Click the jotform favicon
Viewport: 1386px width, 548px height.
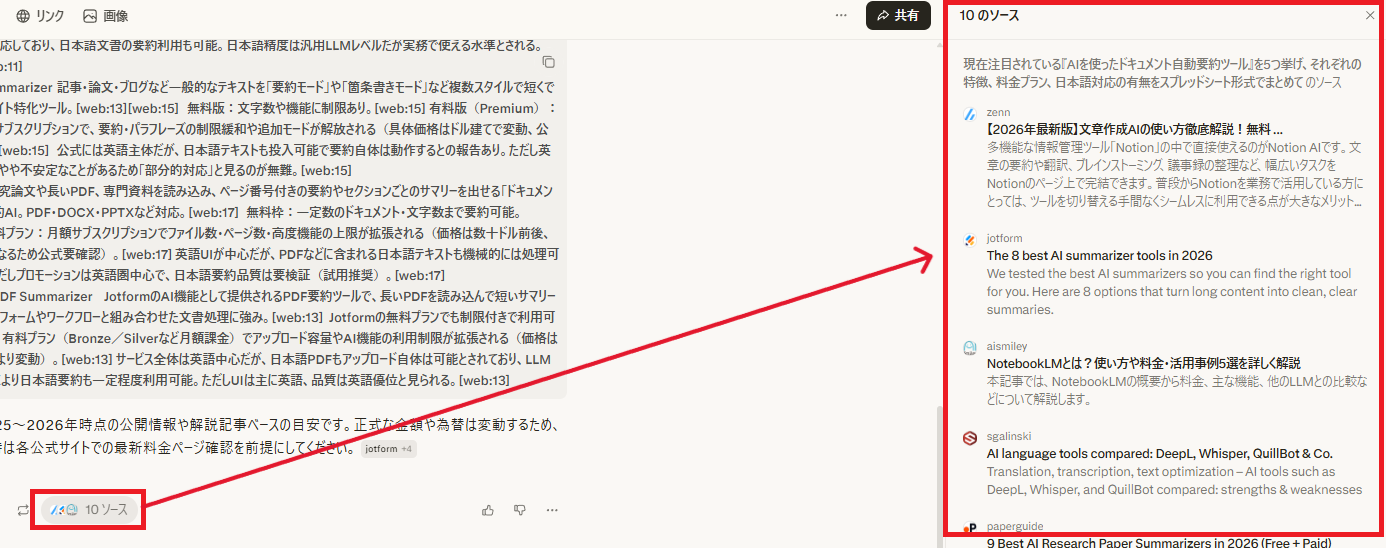coord(969,240)
